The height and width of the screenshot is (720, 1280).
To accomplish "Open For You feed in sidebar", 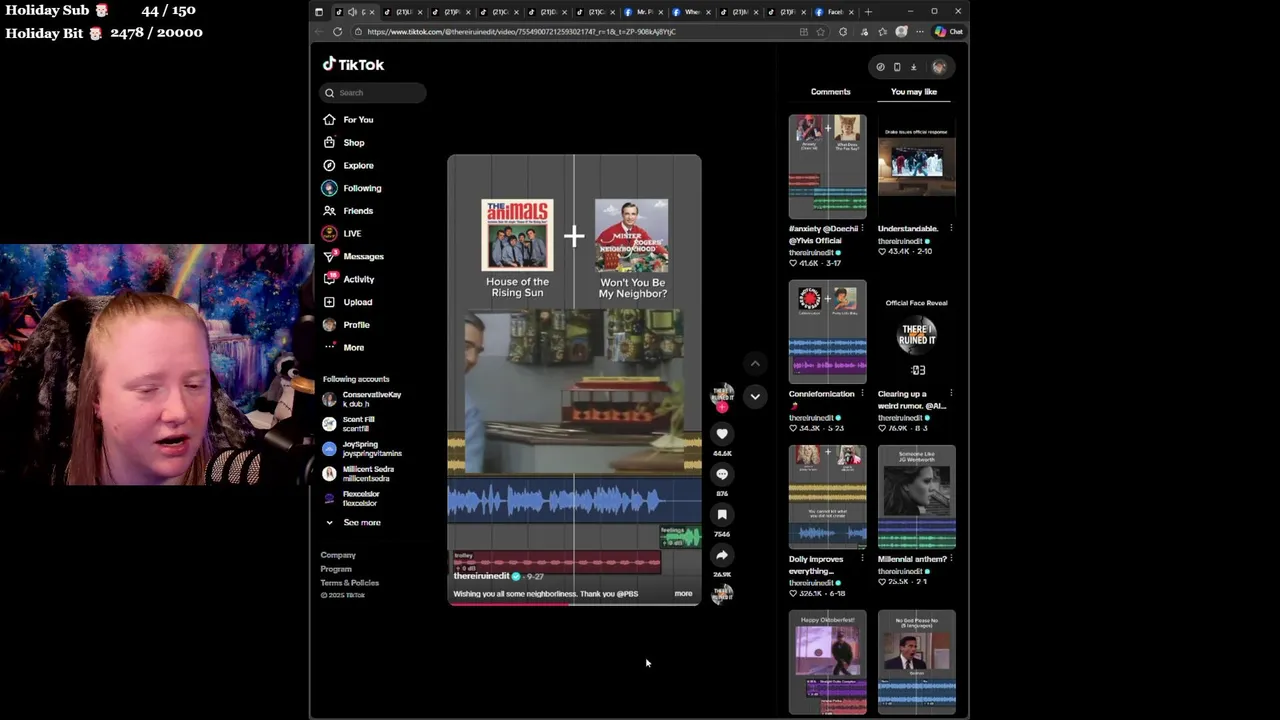I will [349, 120].
